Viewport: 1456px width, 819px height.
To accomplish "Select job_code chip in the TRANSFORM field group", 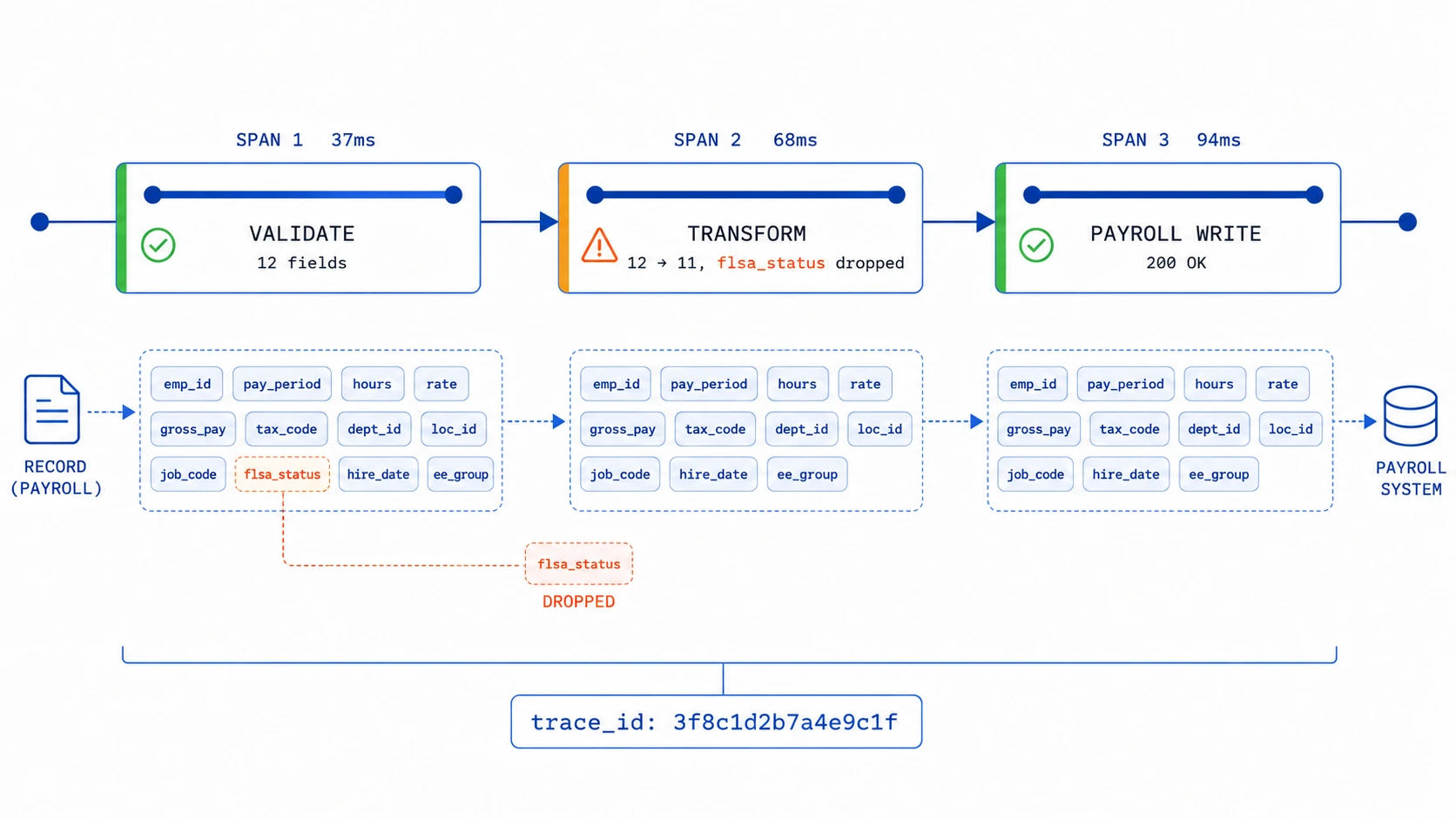I will (x=620, y=474).
